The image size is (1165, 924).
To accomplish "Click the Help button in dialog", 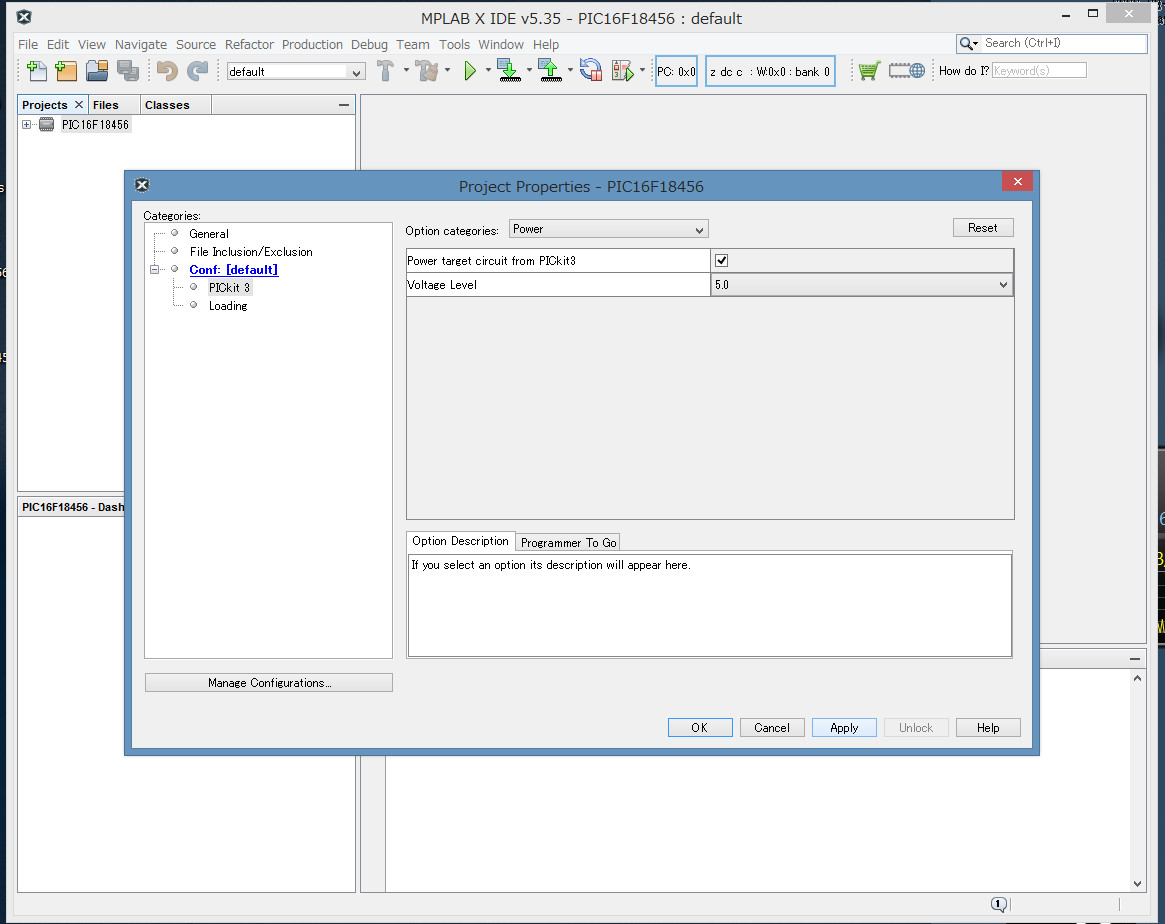I will tap(988, 728).
